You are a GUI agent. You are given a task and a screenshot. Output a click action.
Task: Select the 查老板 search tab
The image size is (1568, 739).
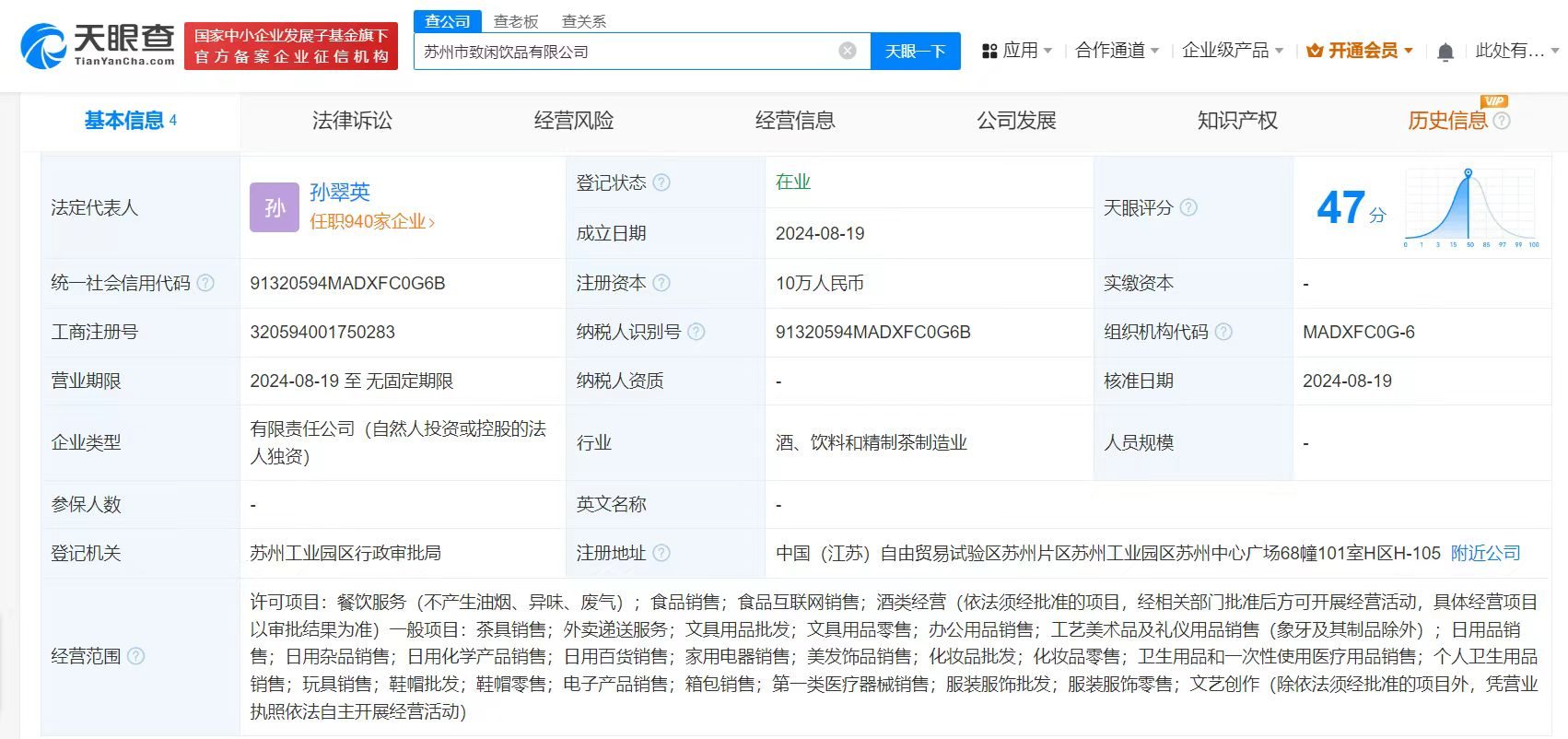[x=515, y=21]
